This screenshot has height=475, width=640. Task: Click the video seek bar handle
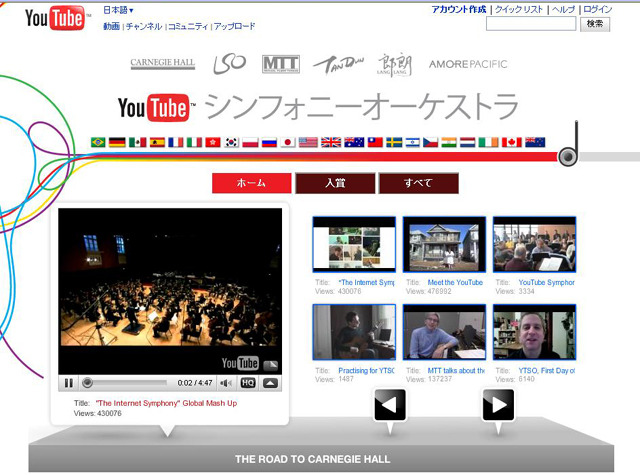coord(87,383)
